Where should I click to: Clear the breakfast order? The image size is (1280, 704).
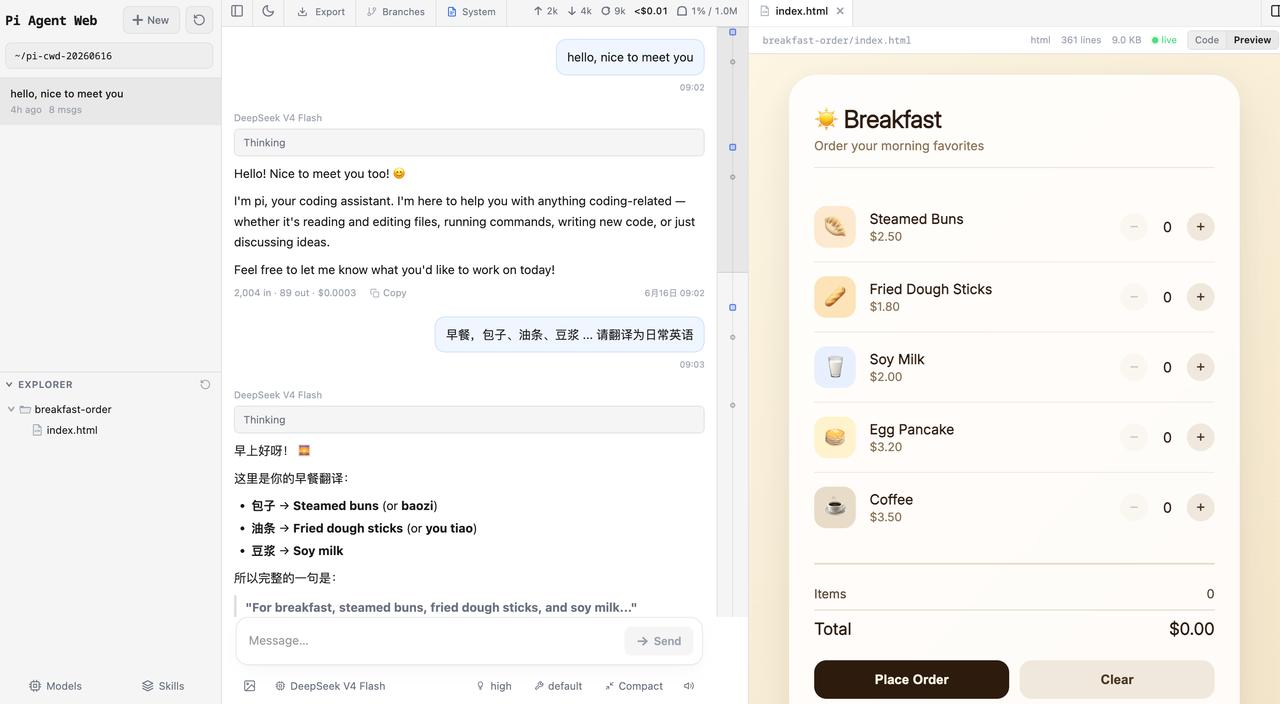click(1117, 679)
